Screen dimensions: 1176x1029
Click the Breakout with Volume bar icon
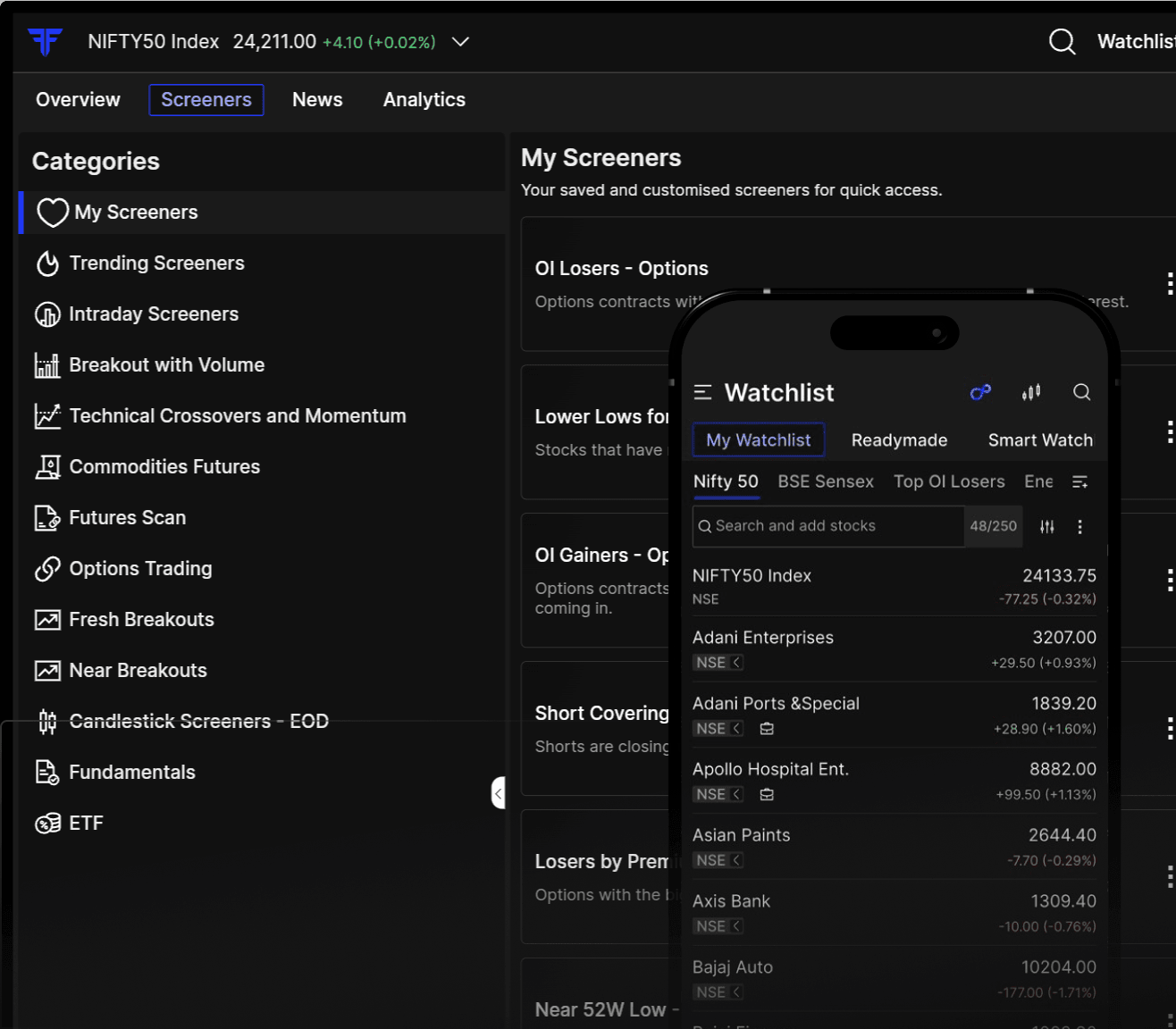pyautogui.click(x=47, y=365)
